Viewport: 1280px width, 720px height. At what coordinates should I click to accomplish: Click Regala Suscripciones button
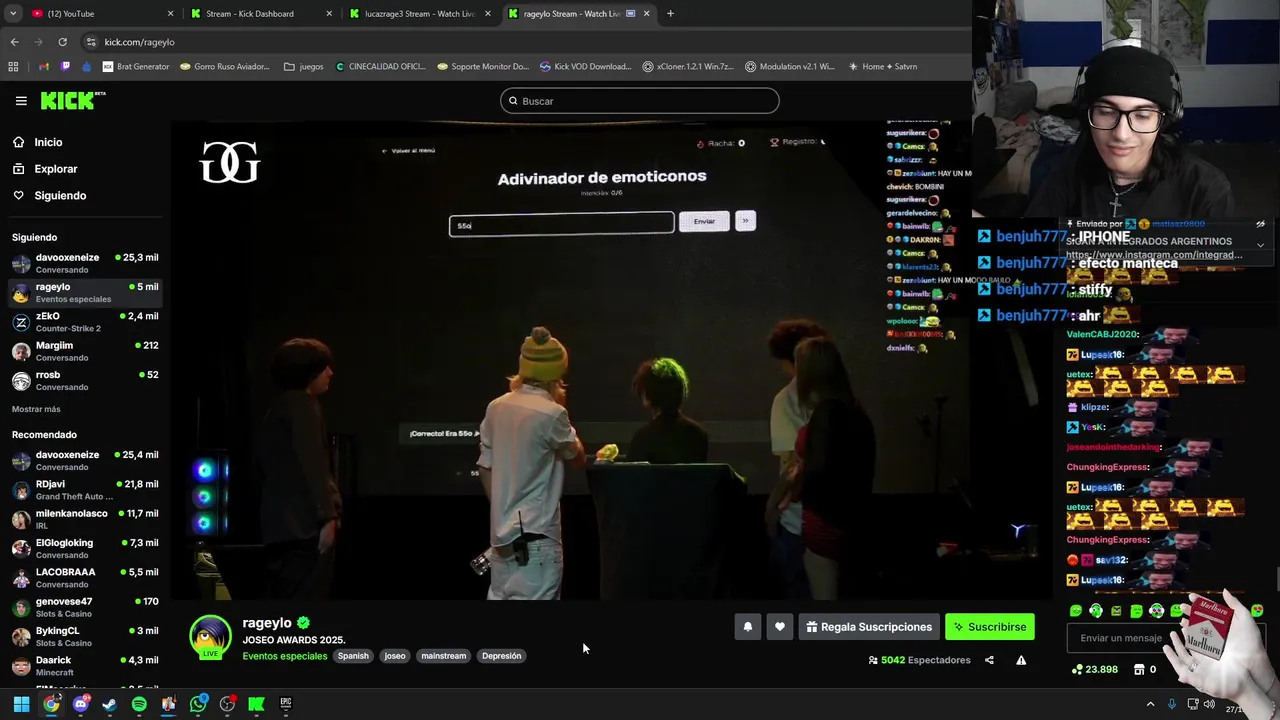(x=869, y=627)
